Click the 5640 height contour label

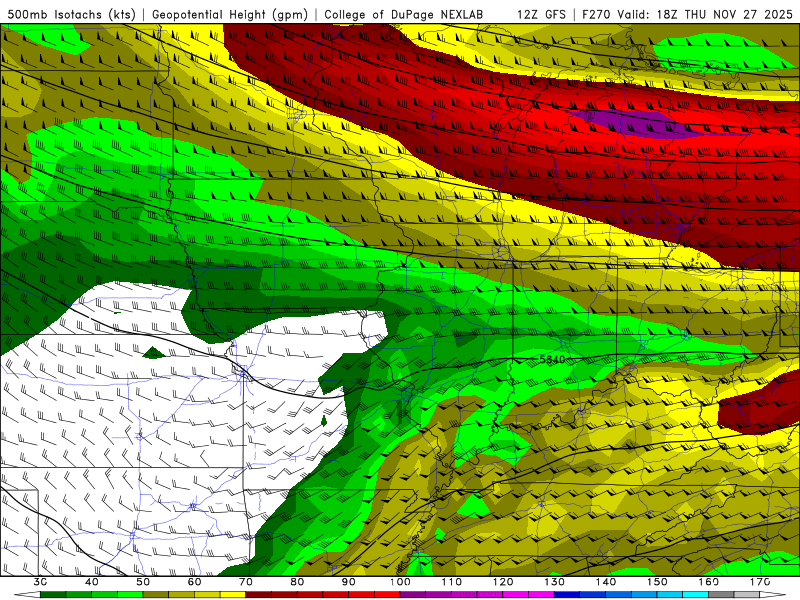(552, 360)
